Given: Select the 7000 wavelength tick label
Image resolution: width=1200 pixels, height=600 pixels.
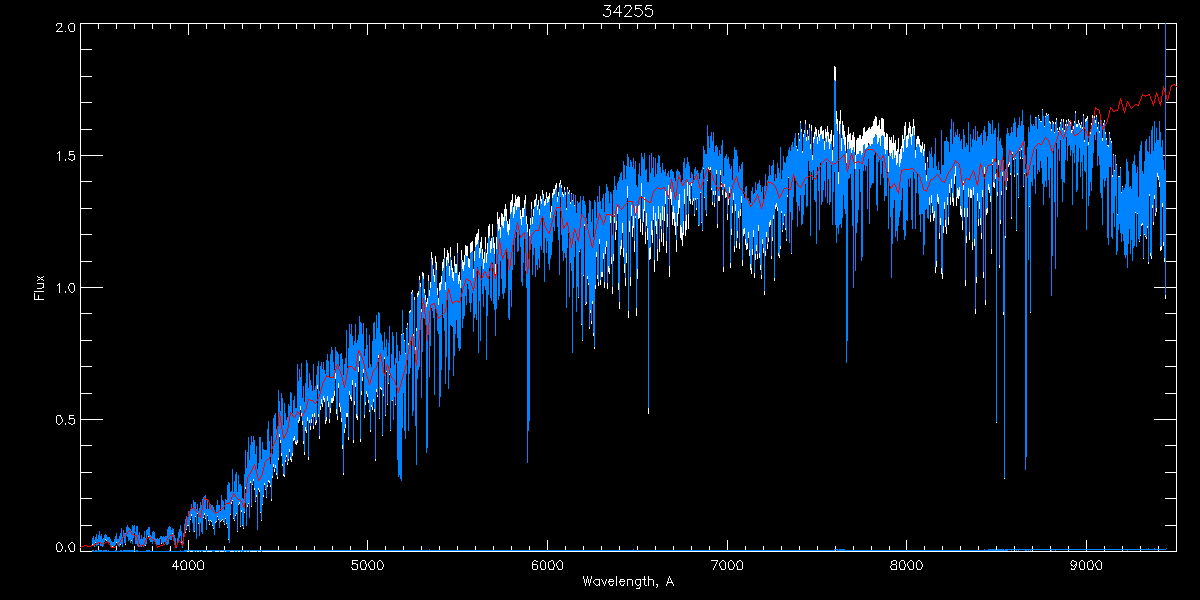Looking at the screenshot, I should [x=727, y=565].
